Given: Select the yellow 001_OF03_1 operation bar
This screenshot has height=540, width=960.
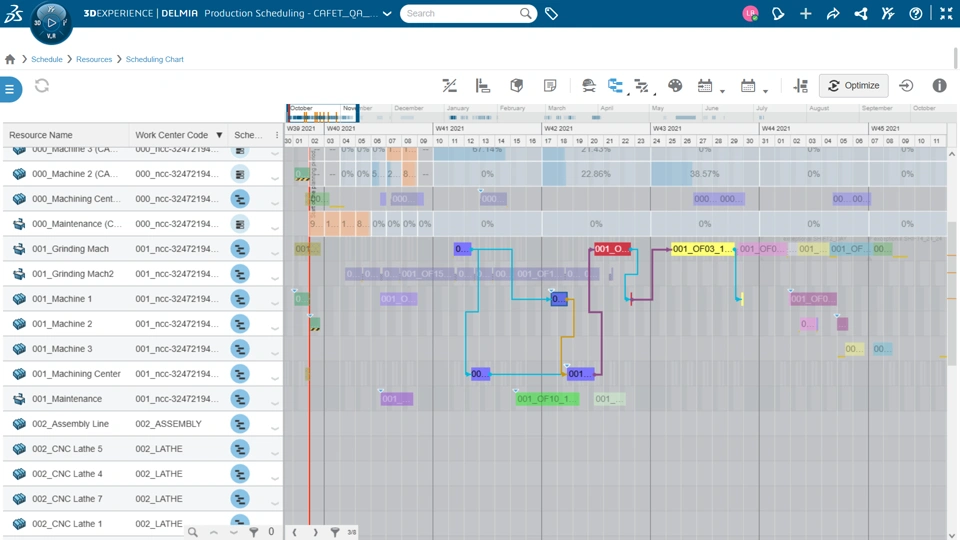Looking at the screenshot, I should 702,249.
